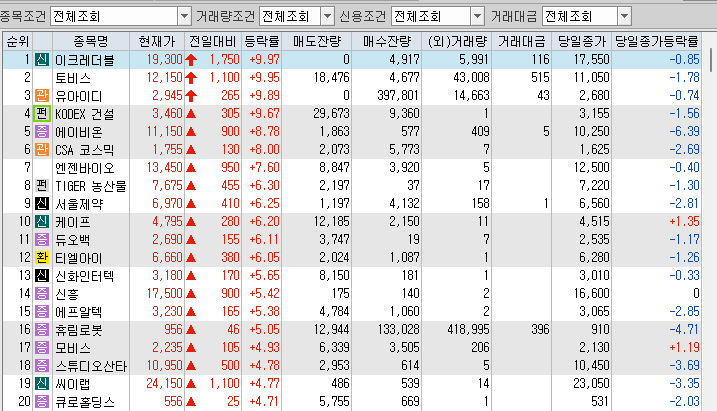717x411 pixels.
Task: Select stock name 유아이디
Action: (79, 96)
